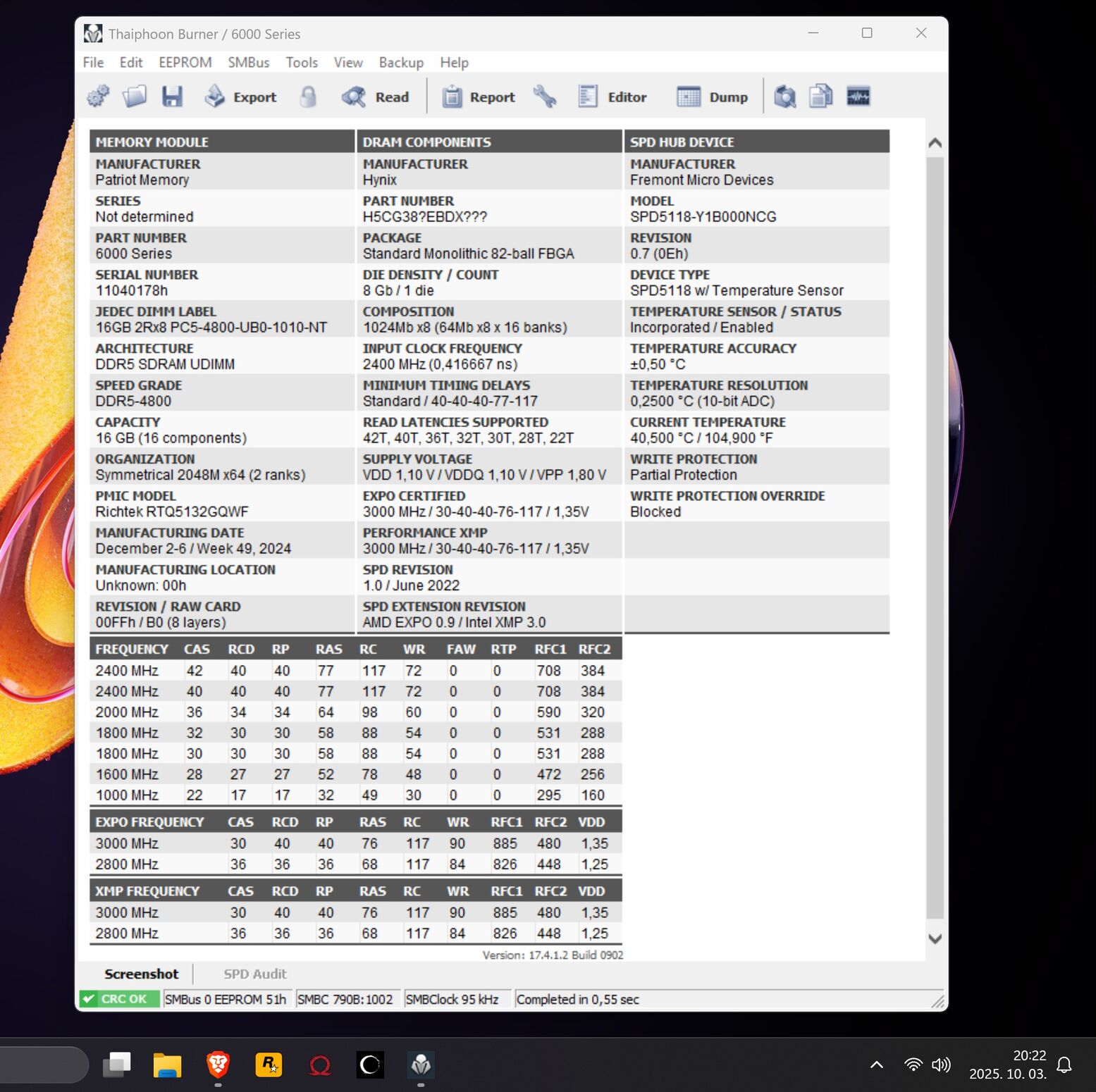Open the Tools menu
The image size is (1096, 1092).
pyautogui.click(x=302, y=62)
